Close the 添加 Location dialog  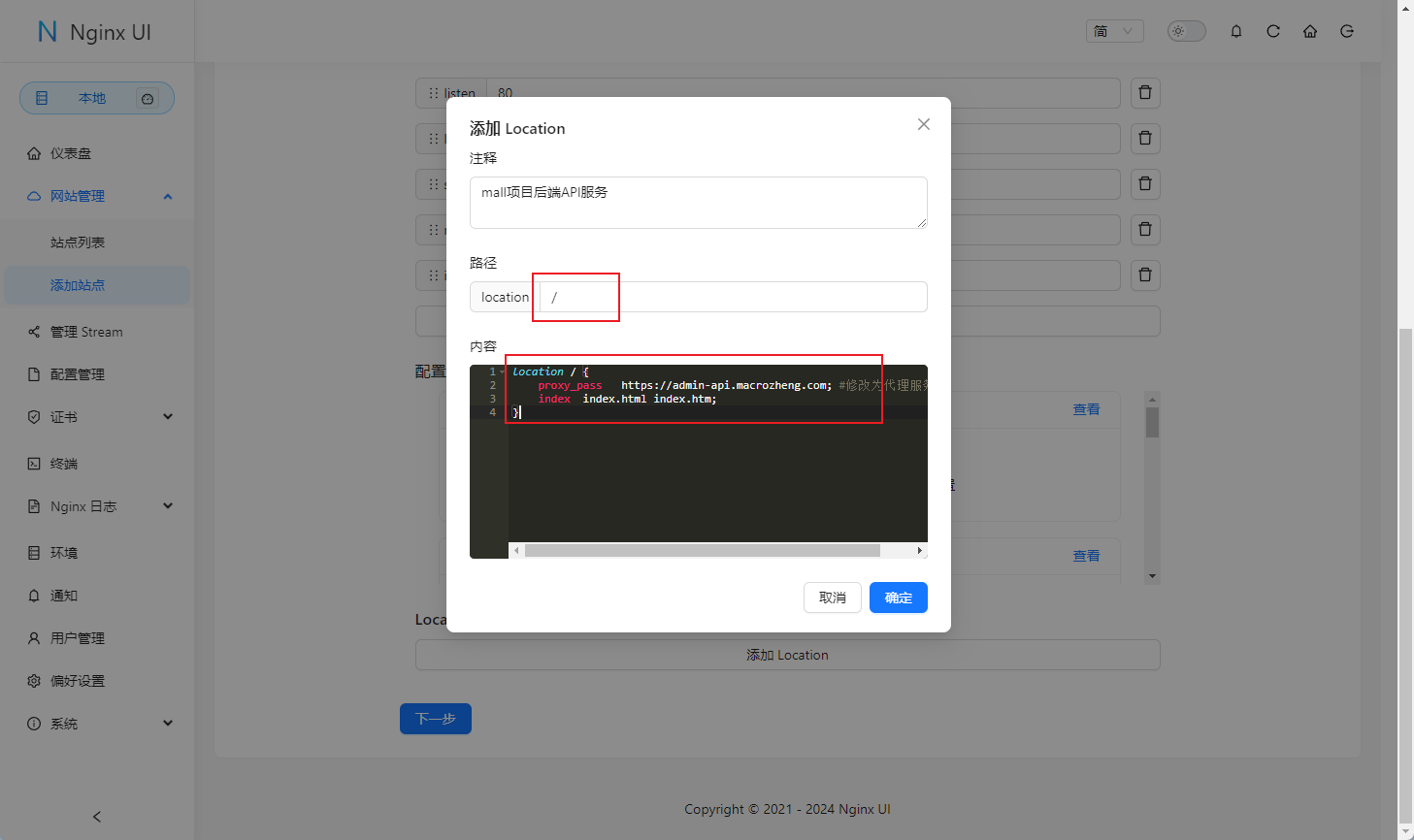point(924,124)
